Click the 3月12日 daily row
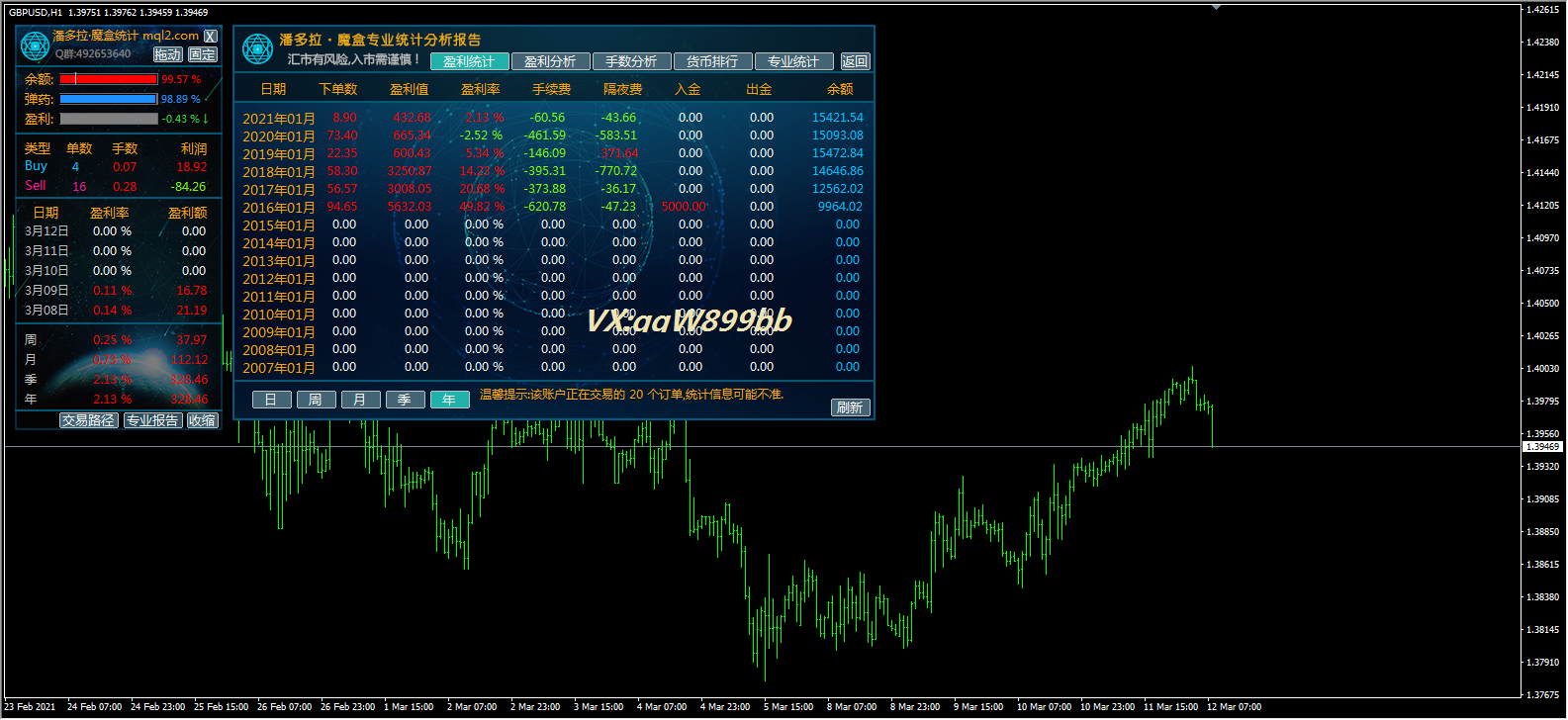Viewport: 1568px width, 720px height. pos(117,231)
